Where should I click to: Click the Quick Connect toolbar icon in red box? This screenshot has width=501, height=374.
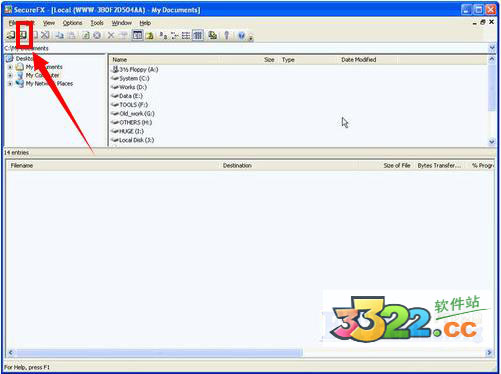(24, 35)
